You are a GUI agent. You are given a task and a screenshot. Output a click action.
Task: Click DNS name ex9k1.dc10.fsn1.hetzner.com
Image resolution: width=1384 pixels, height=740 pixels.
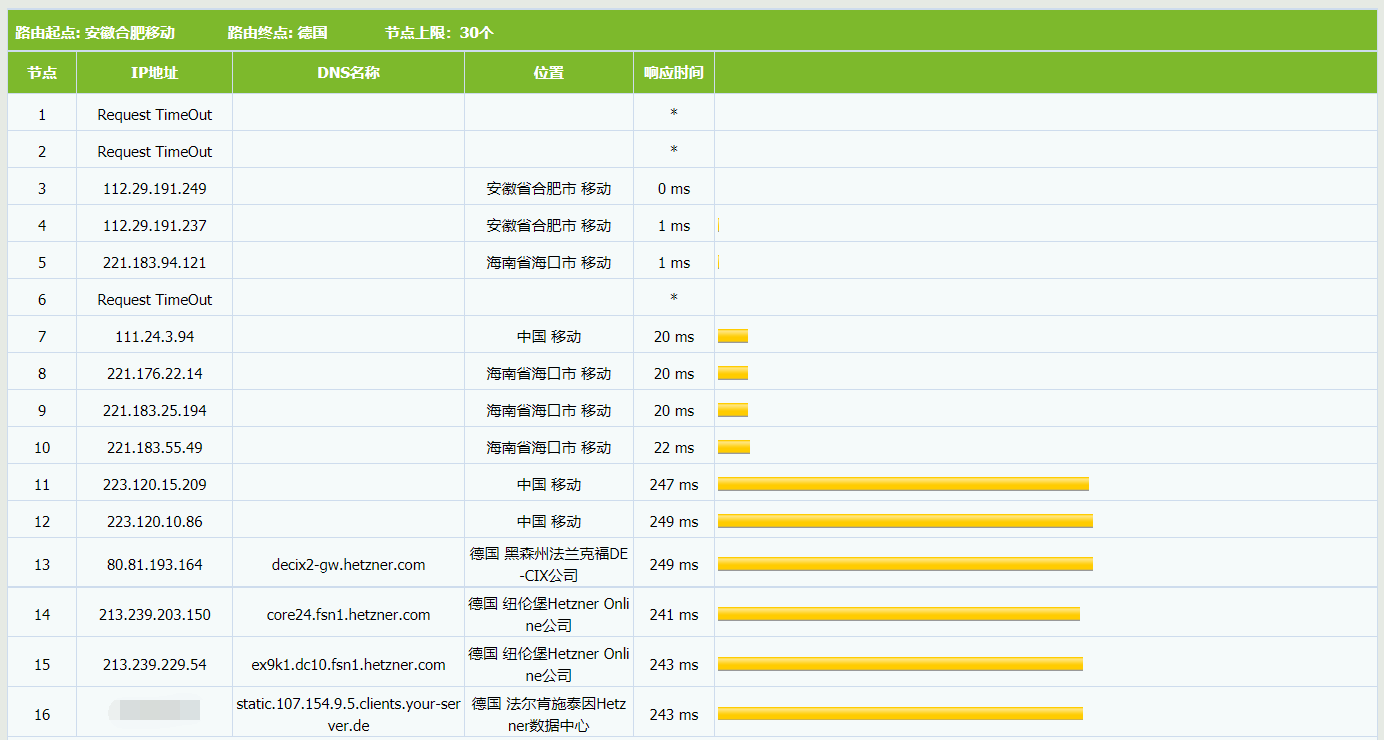tap(348, 664)
